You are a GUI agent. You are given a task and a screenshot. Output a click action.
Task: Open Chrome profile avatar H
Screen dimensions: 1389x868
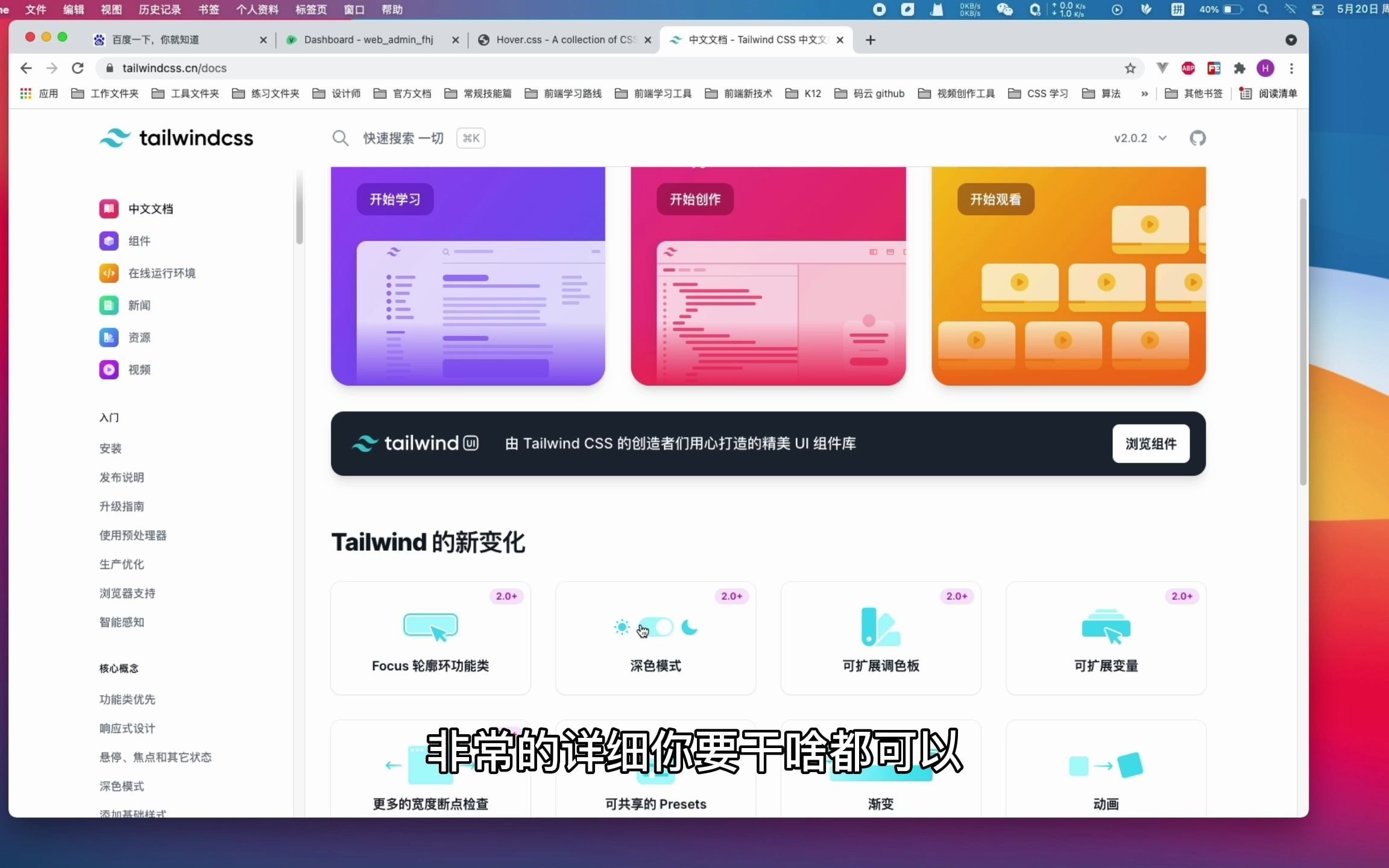[x=1265, y=68]
